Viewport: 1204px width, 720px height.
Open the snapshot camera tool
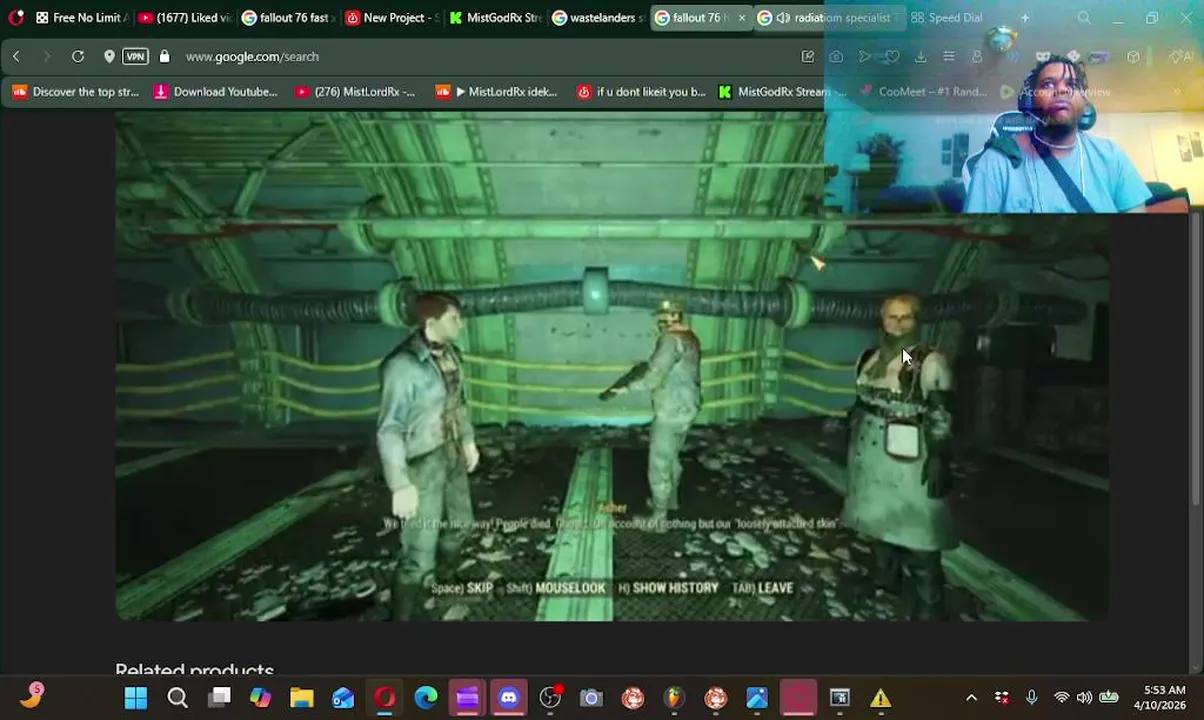[x=836, y=56]
